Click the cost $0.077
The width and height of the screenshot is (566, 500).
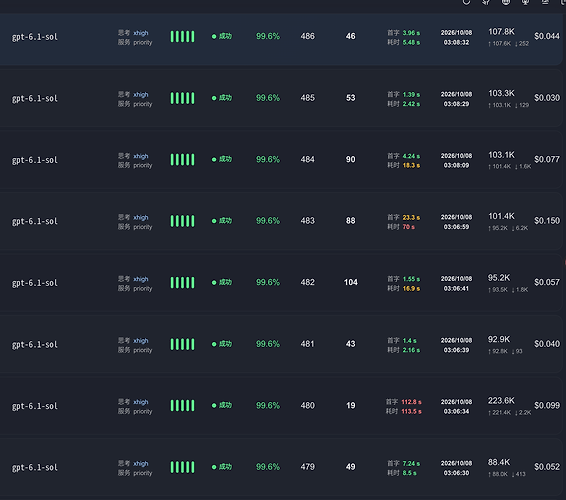point(547,159)
